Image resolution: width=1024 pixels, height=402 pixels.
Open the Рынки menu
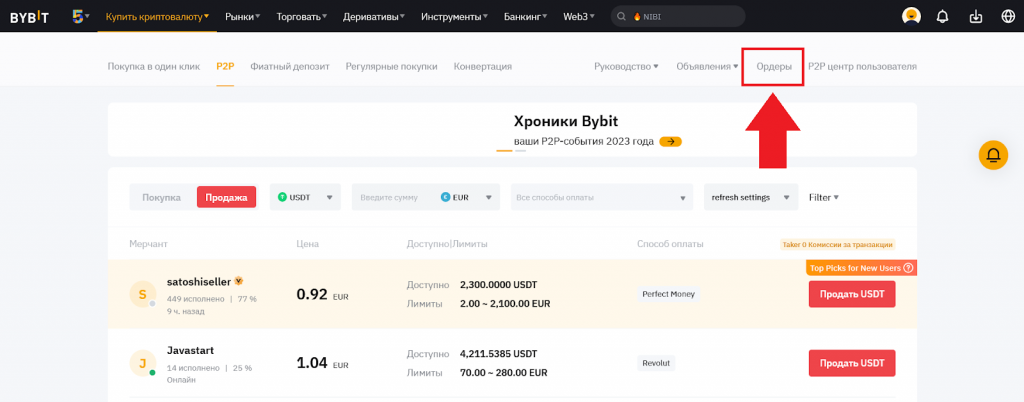coord(242,16)
